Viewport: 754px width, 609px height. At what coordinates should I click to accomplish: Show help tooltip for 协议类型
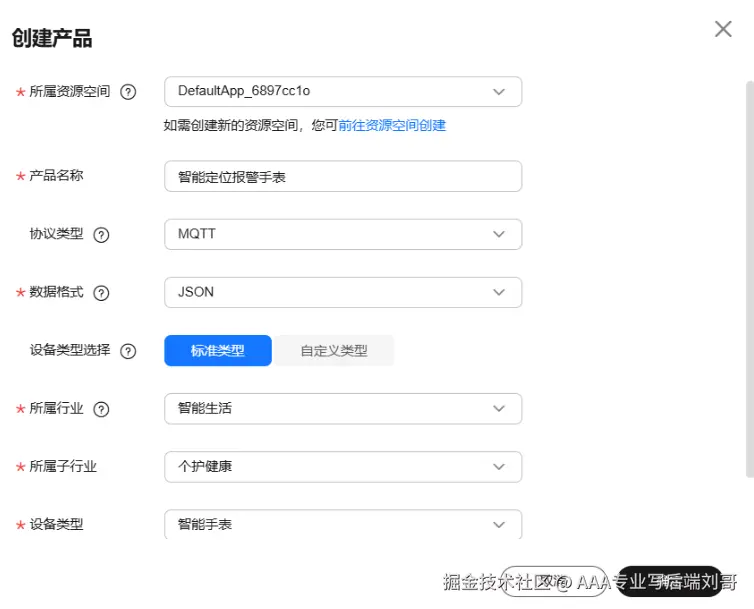pos(101,235)
